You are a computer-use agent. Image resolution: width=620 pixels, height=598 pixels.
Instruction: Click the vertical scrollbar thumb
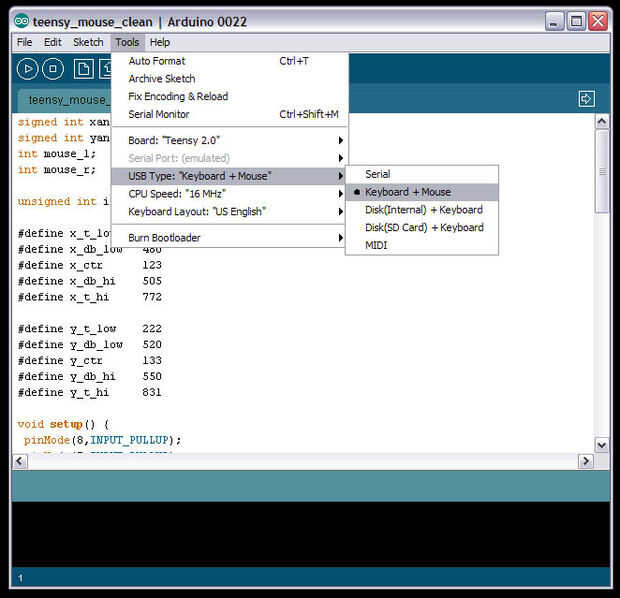tap(602, 172)
